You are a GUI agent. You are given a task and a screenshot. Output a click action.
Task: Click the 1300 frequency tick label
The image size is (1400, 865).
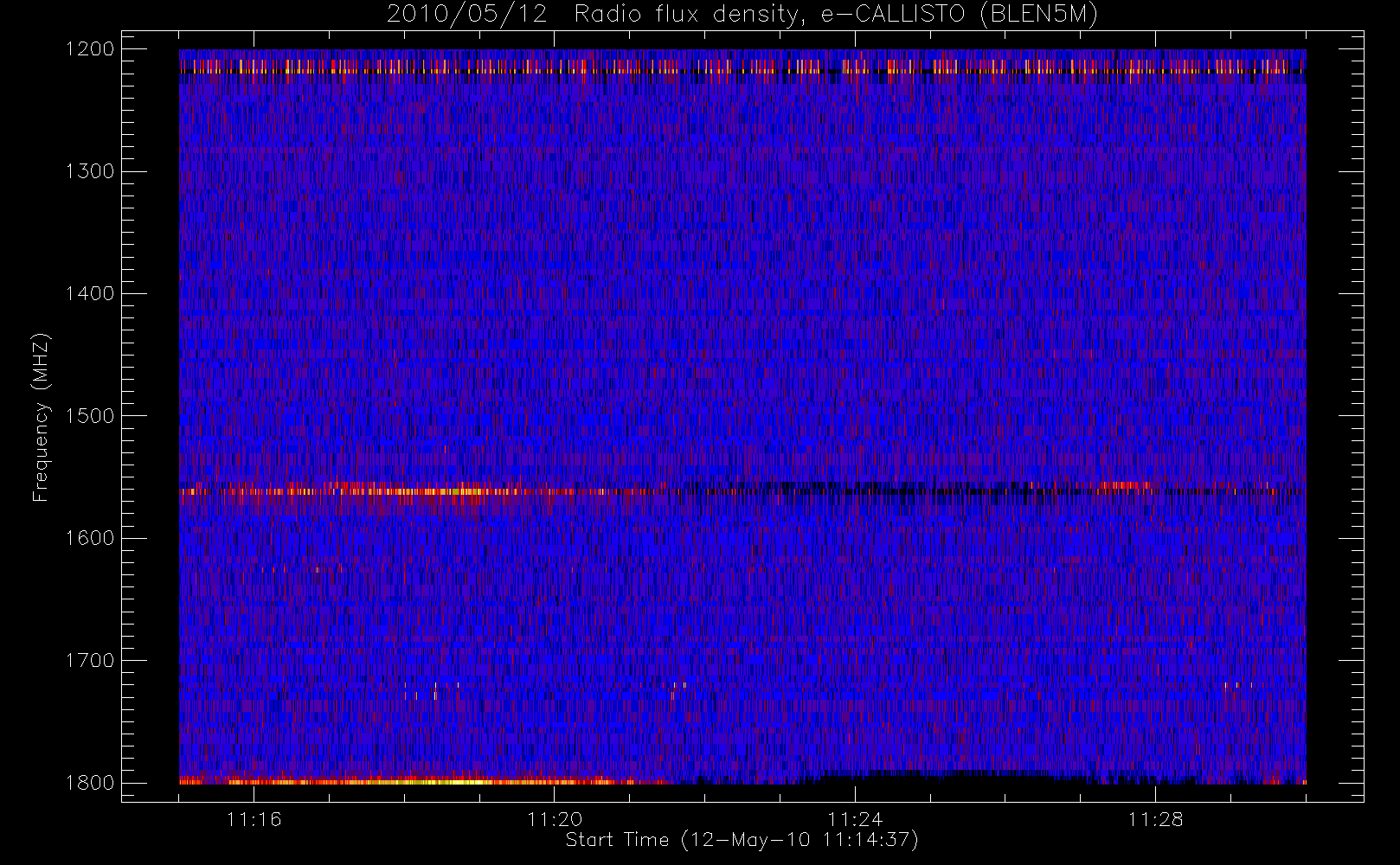pos(90,171)
